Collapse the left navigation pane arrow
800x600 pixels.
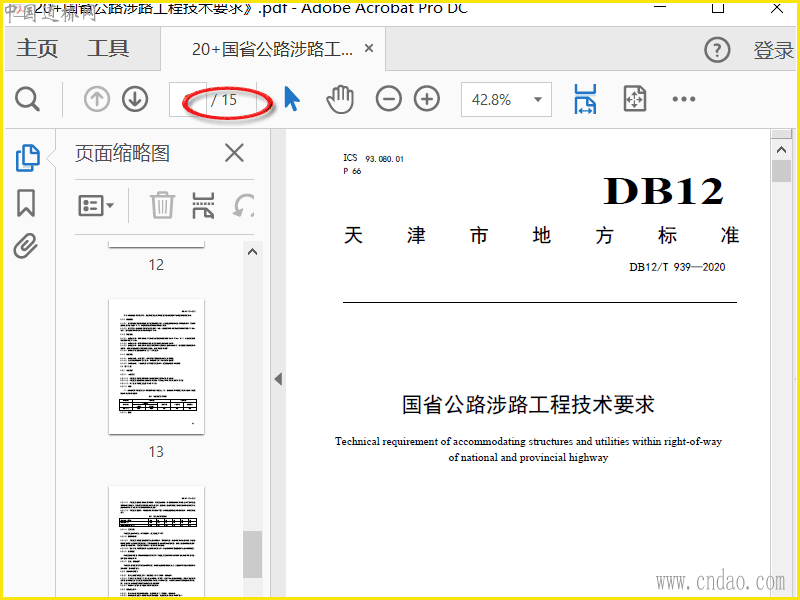[278, 379]
